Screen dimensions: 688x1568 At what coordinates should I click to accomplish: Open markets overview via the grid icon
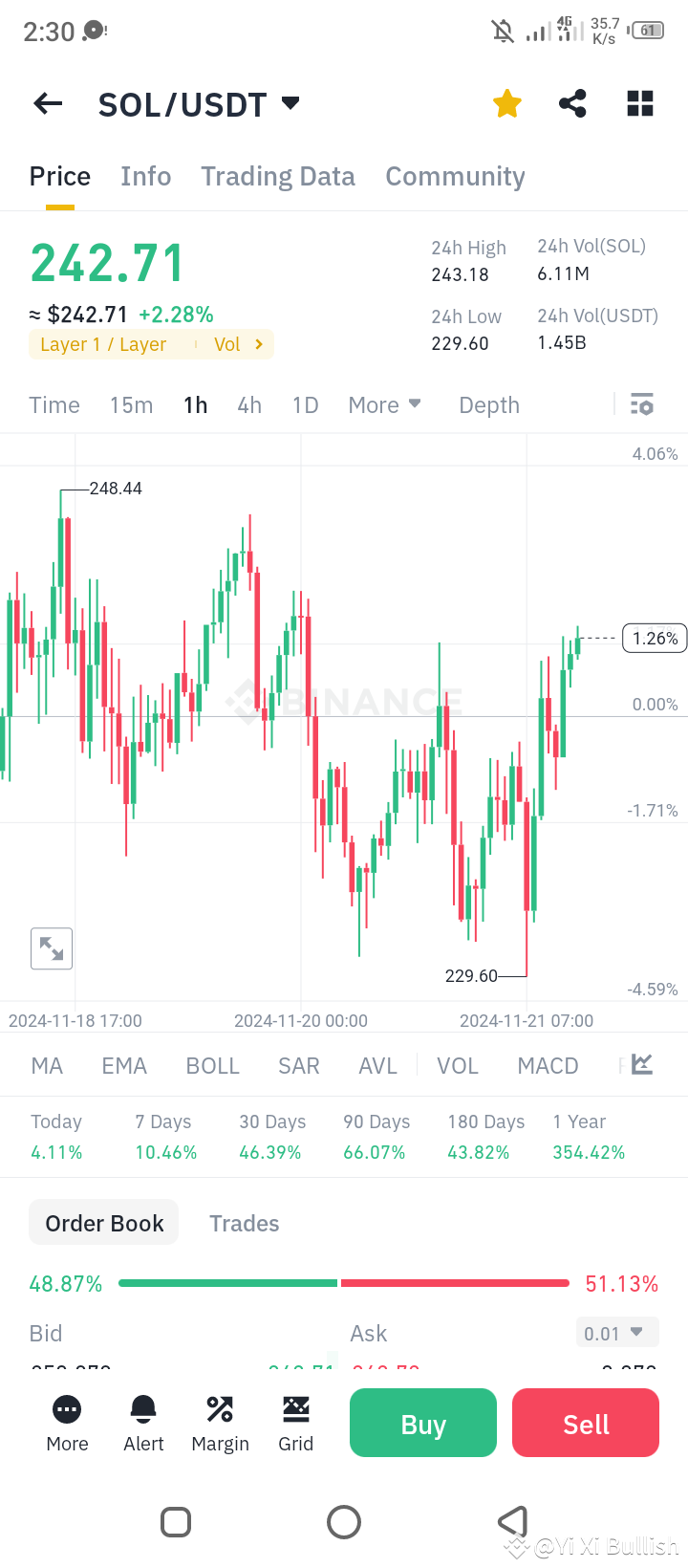639,103
